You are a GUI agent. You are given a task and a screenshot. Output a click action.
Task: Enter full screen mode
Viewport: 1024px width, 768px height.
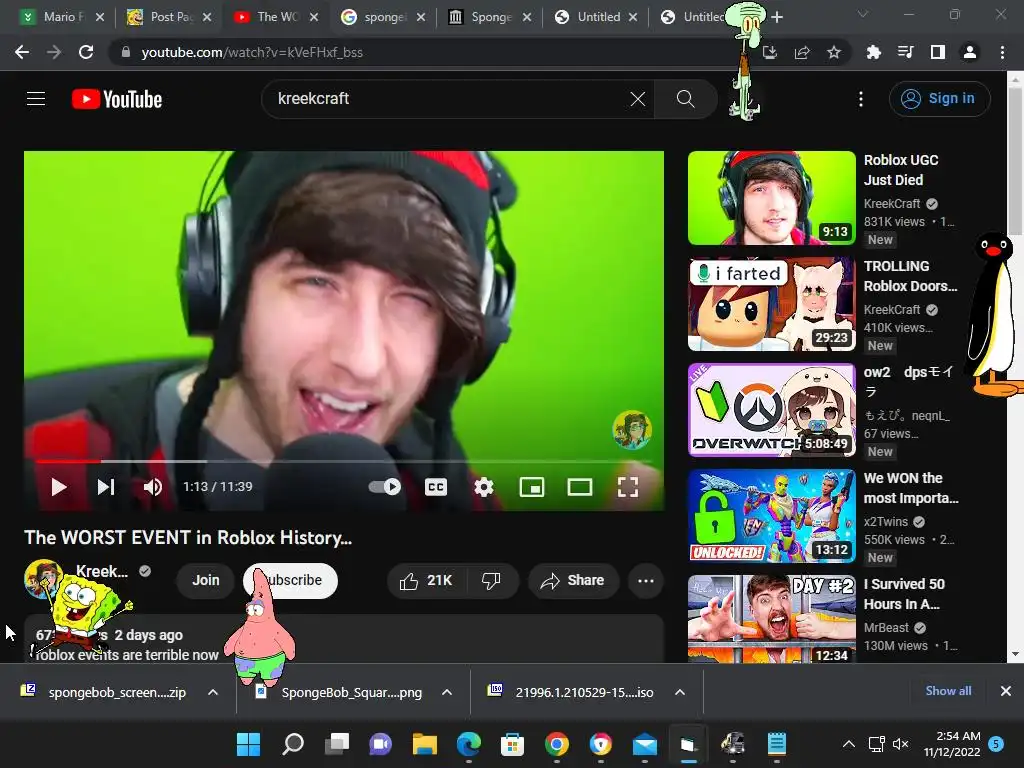pos(628,487)
